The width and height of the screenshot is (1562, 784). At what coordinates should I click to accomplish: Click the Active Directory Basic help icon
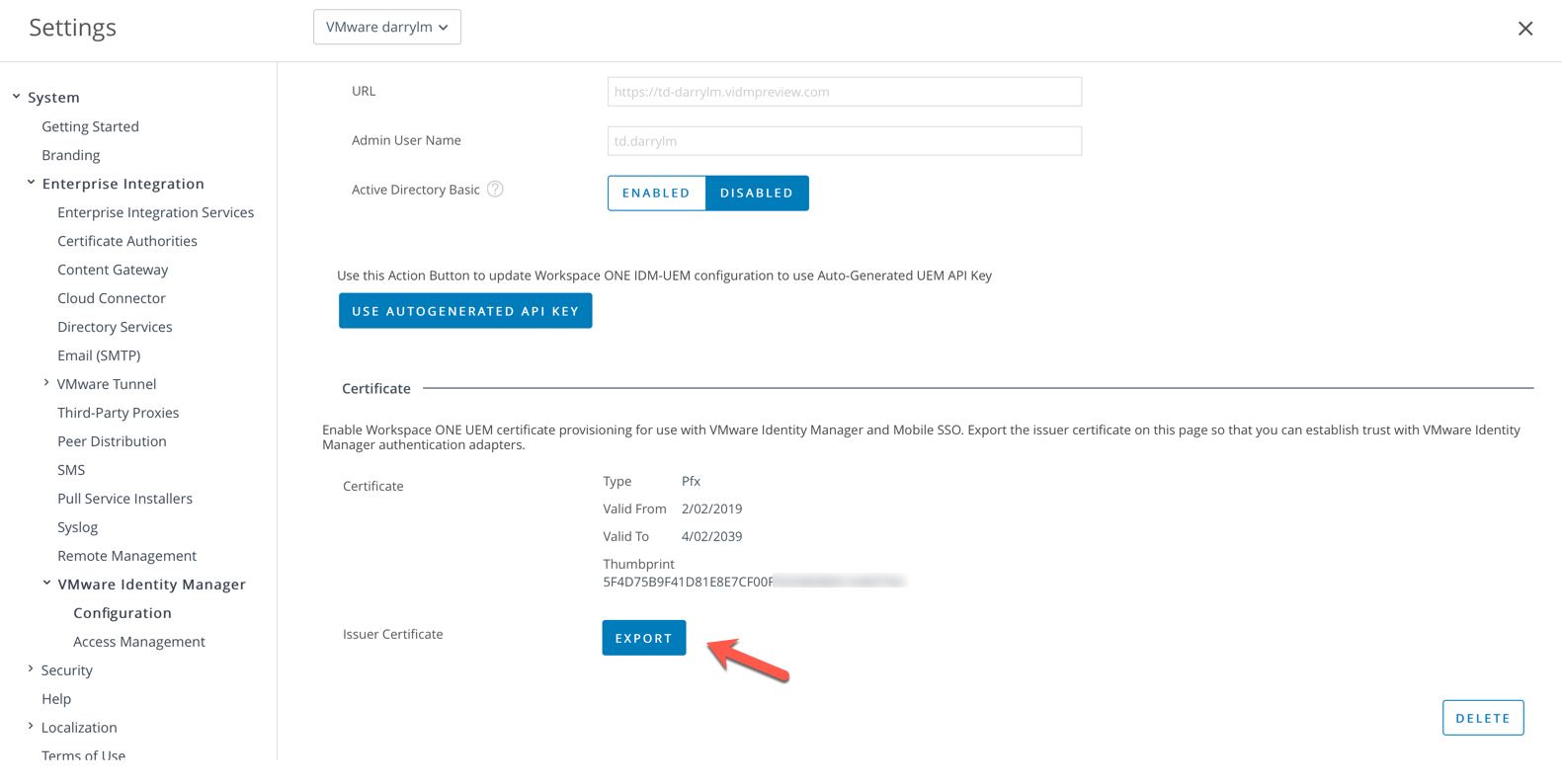pyautogui.click(x=495, y=190)
